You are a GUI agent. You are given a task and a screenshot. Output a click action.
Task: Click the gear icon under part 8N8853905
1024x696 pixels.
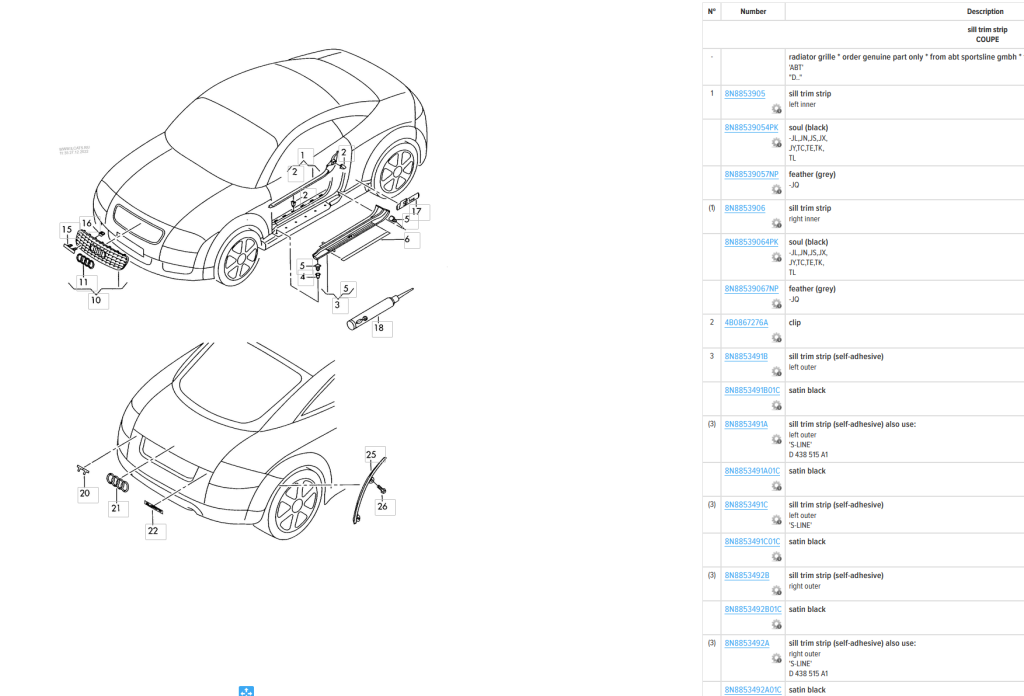coord(776,108)
